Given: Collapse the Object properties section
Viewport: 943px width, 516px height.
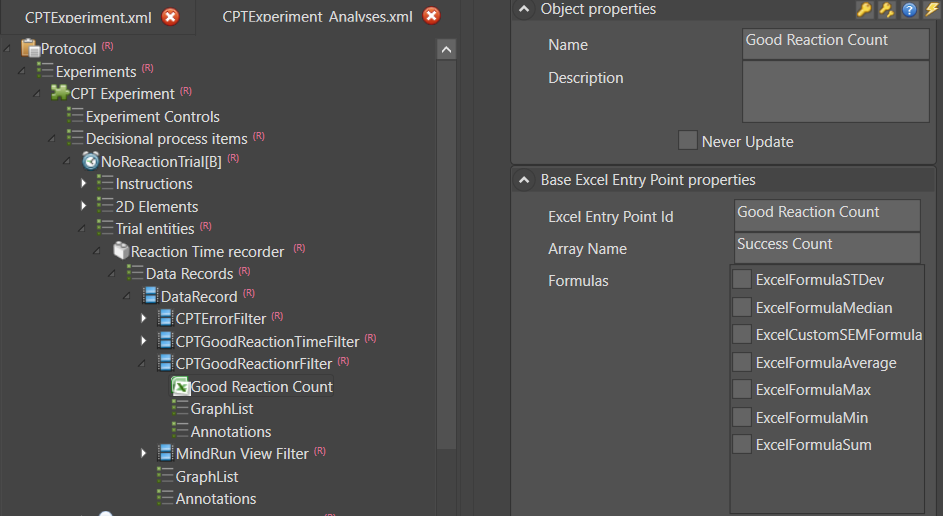Looking at the screenshot, I should pyautogui.click(x=524, y=9).
